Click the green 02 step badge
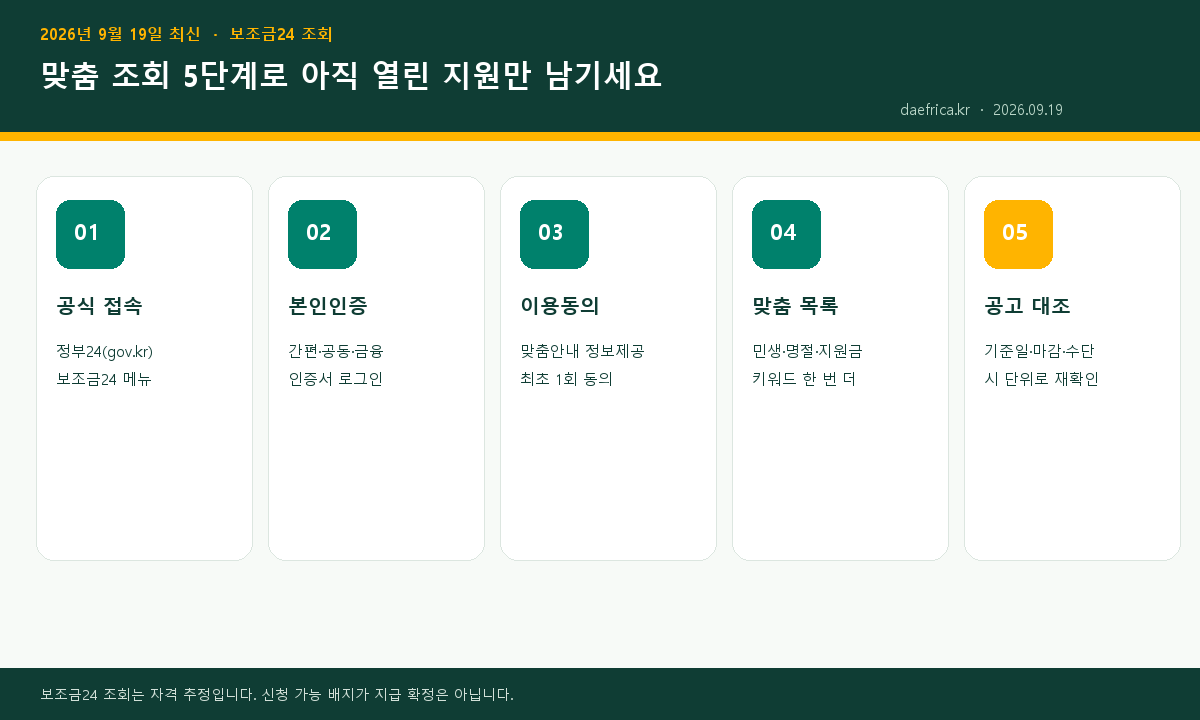The width and height of the screenshot is (1200, 720). click(322, 234)
